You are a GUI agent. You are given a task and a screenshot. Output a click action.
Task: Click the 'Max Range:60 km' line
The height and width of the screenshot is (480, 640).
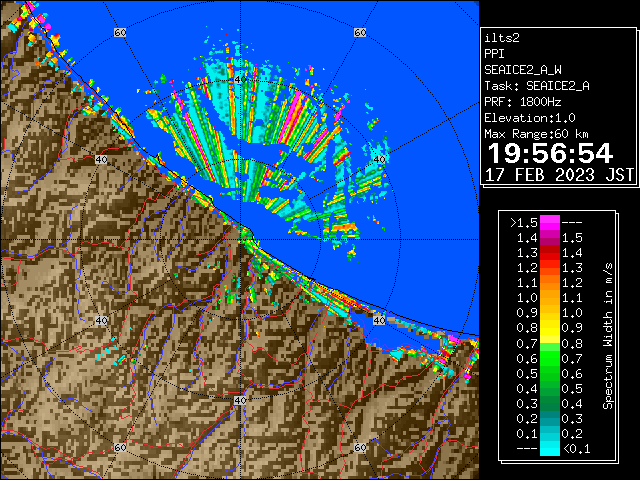click(536, 134)
